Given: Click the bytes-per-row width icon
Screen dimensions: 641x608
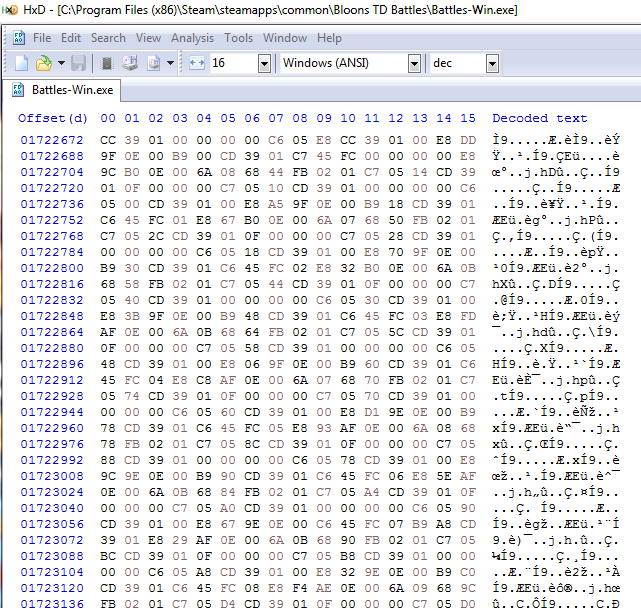Looking at the screenshot, I should coord(197,63).
